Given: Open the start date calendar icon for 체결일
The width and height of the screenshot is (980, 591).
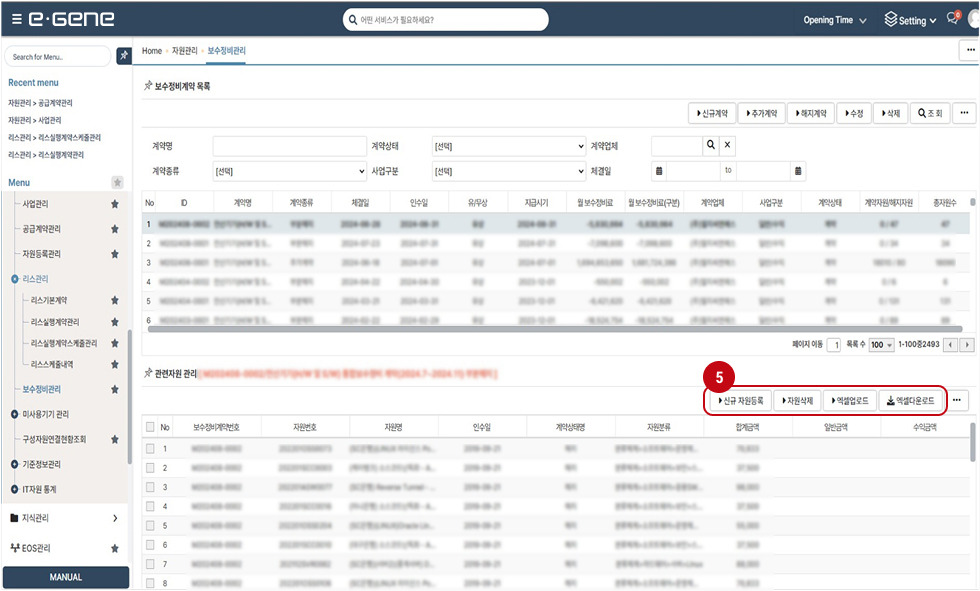Looking at the screenshot, I should point(659,171).
